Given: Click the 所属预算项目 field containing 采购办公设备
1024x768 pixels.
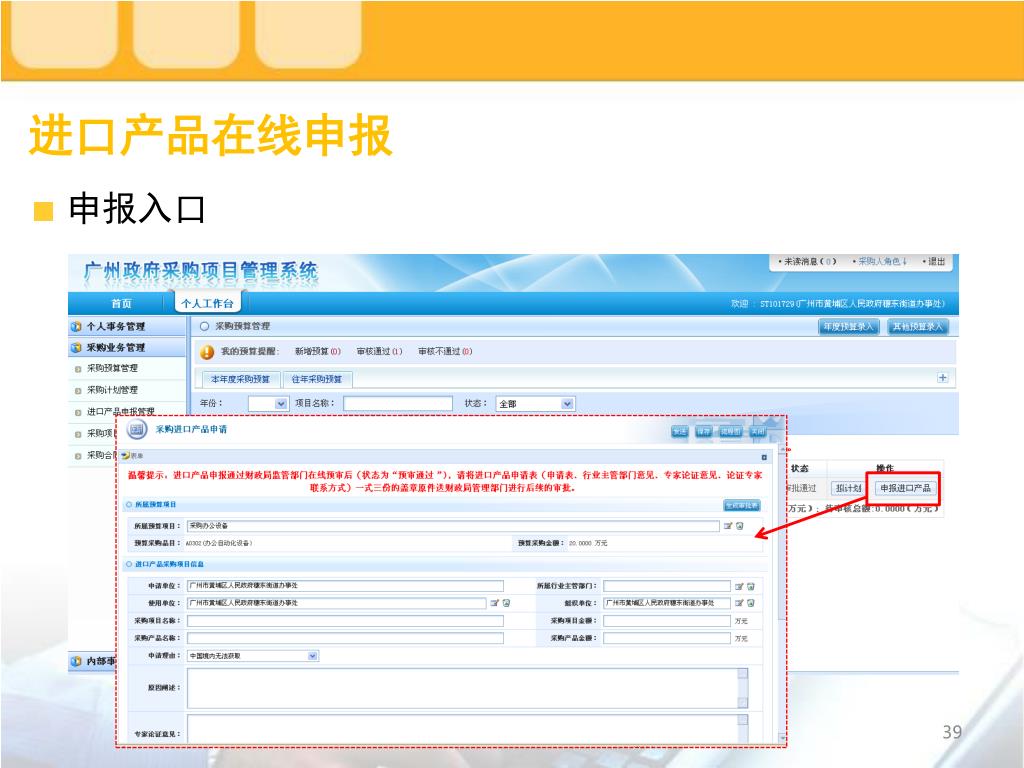Looking at the screenshot, I should 453,526.
